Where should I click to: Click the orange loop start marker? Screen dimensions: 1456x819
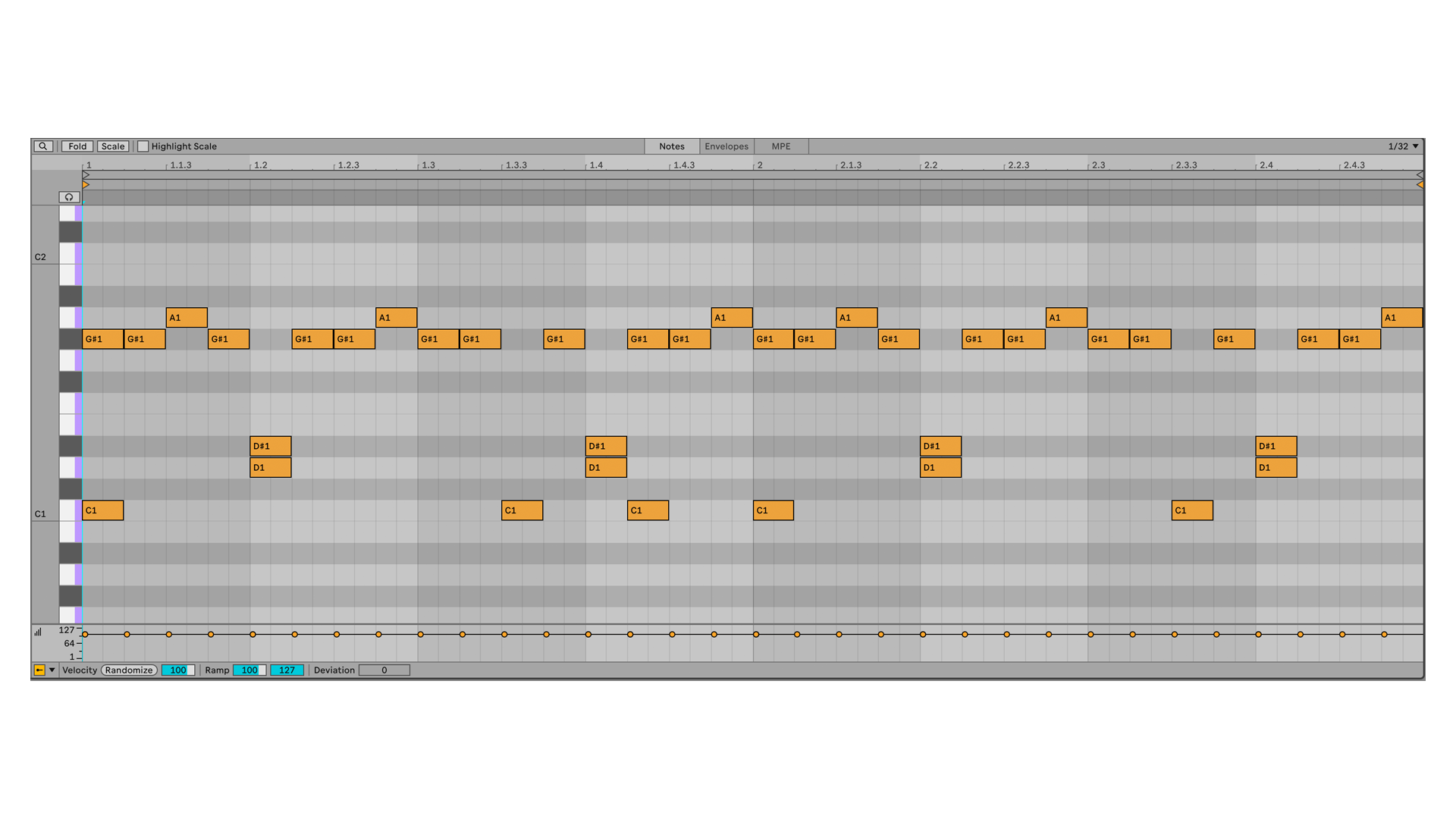(86, 185)
